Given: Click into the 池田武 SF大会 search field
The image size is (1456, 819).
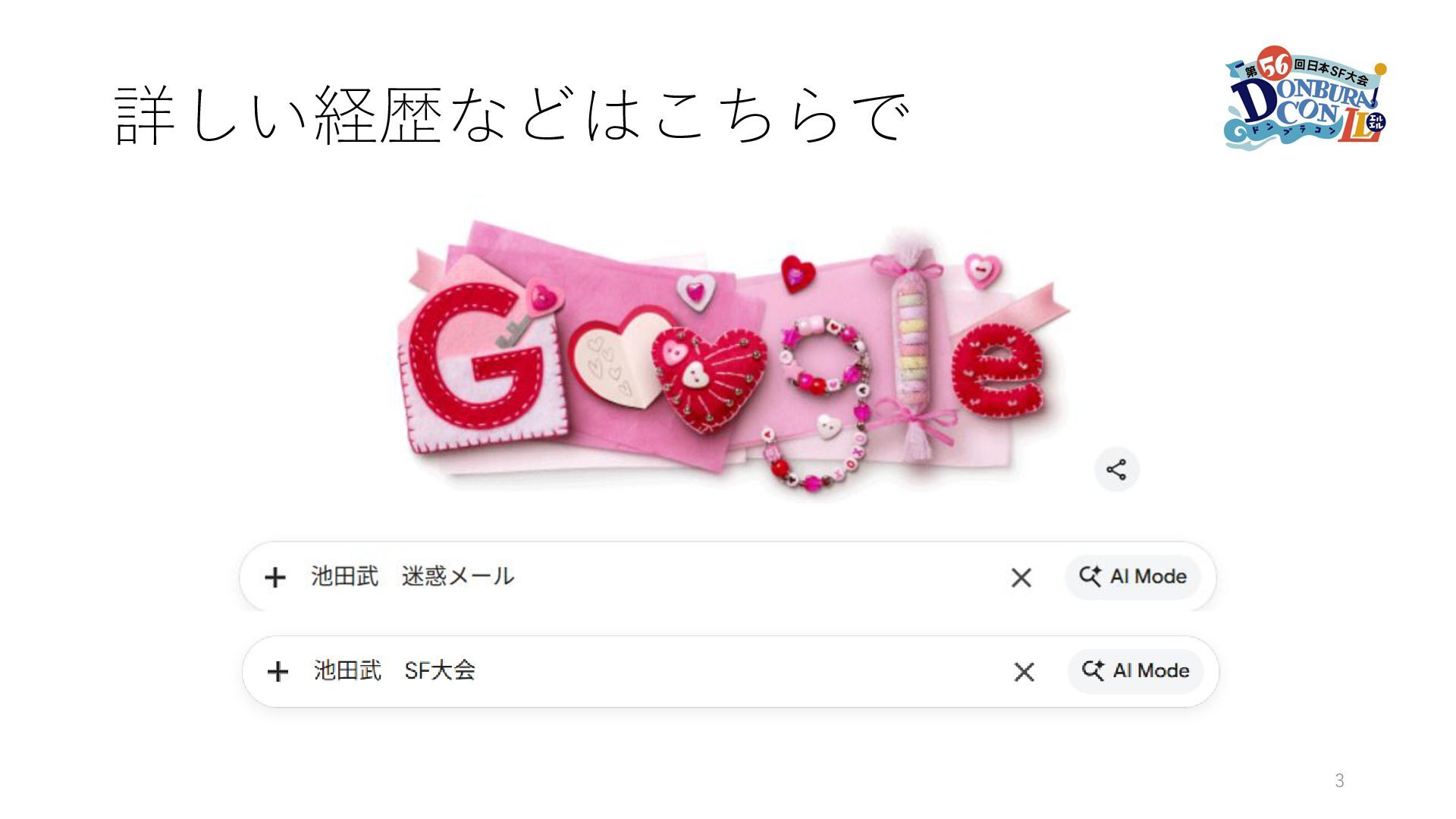Looking at the screenshot, I should click(x=648, y=671).
